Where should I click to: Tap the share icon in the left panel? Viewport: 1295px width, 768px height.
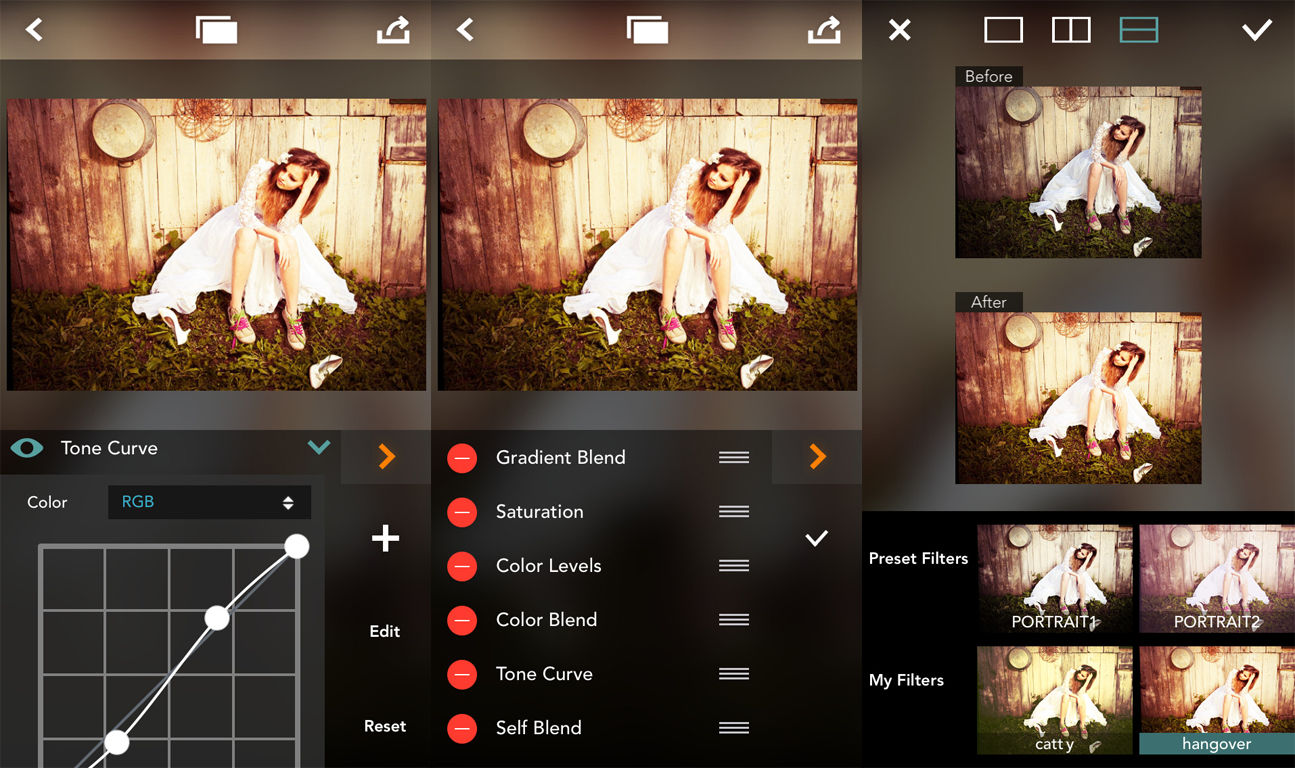tap(393, 30)
